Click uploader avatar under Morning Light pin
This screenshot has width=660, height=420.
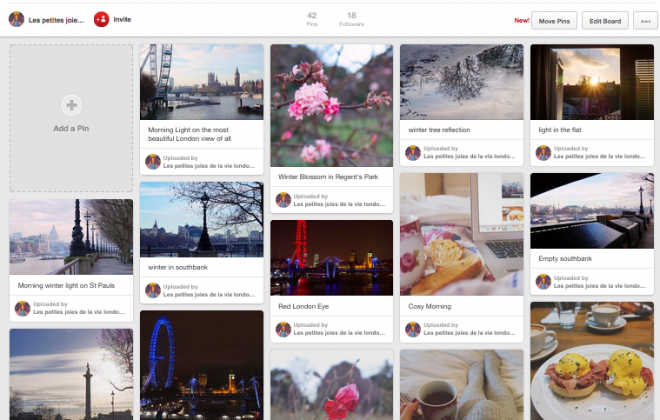153,161
